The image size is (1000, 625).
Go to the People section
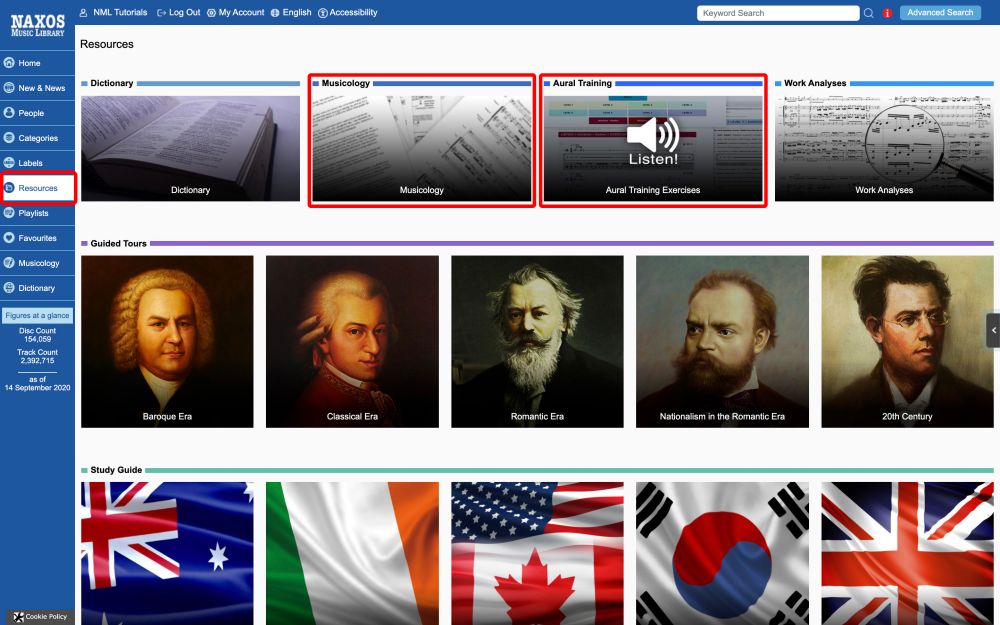pyautogui.click(x=38, y=112)
